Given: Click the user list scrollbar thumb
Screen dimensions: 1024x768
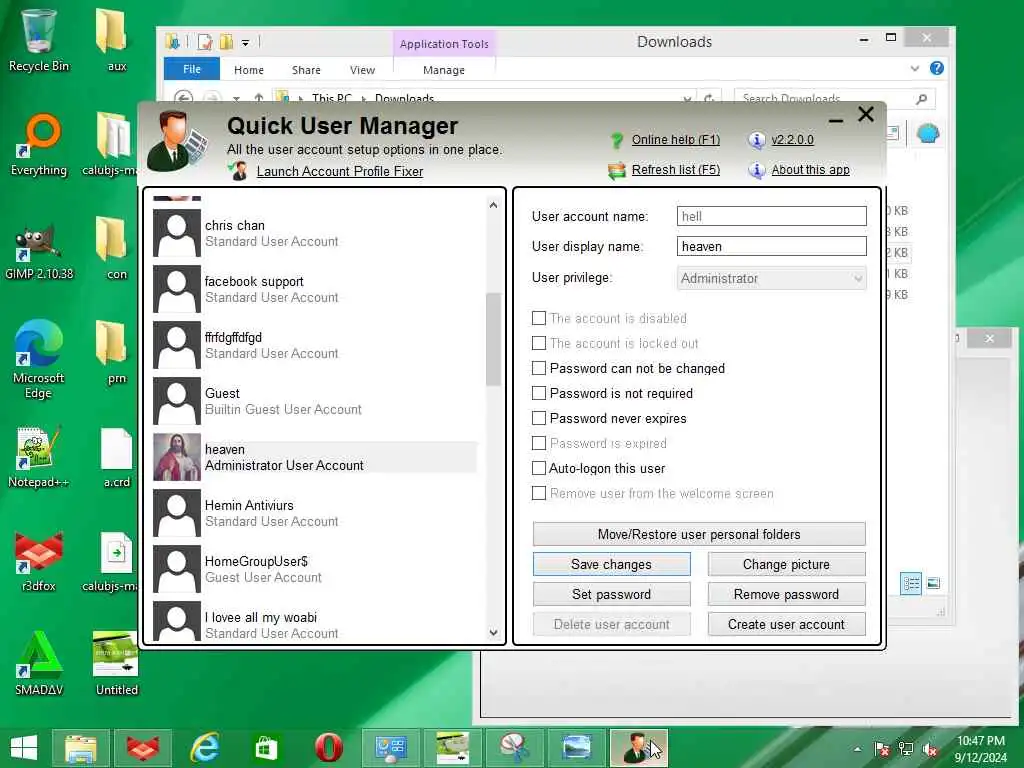Looking at the screenshot, I should [x=493, y=340].
